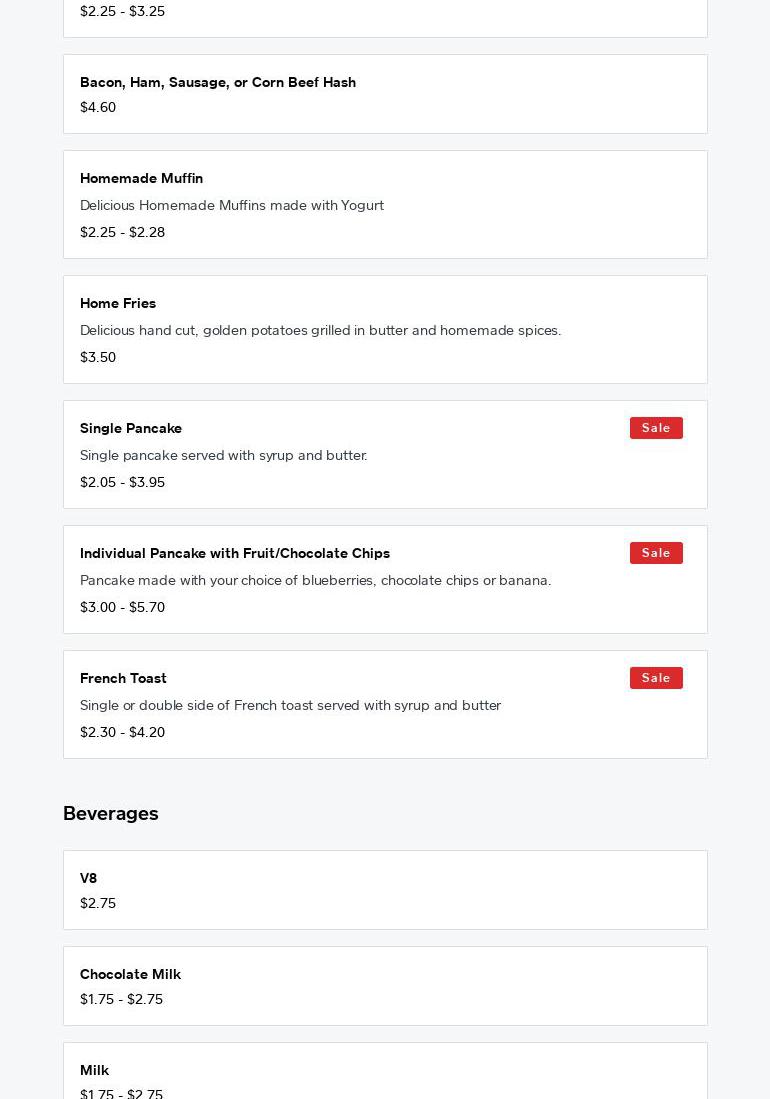The image size is (770, 1099).
Task: Open the Chocolate Milk beverage item
Action: point(130,974)
